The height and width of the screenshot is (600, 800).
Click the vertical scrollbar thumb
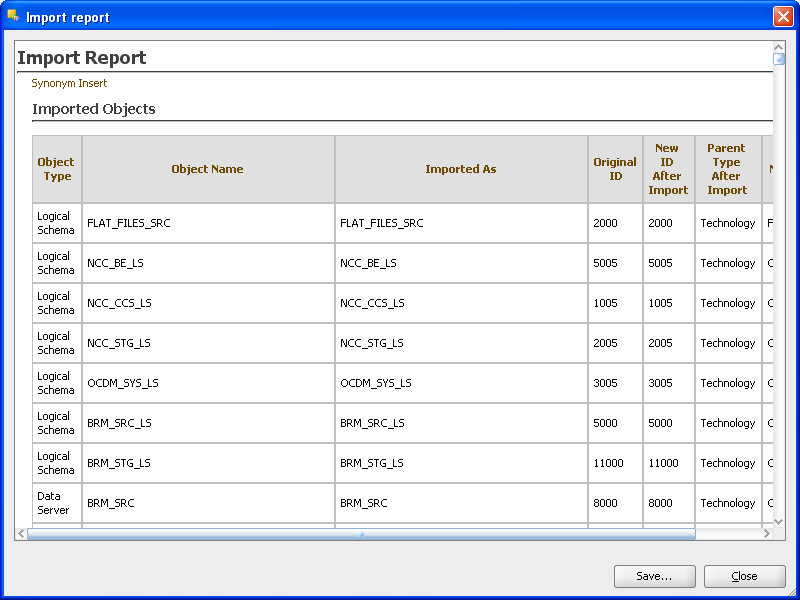click(779, 59)
